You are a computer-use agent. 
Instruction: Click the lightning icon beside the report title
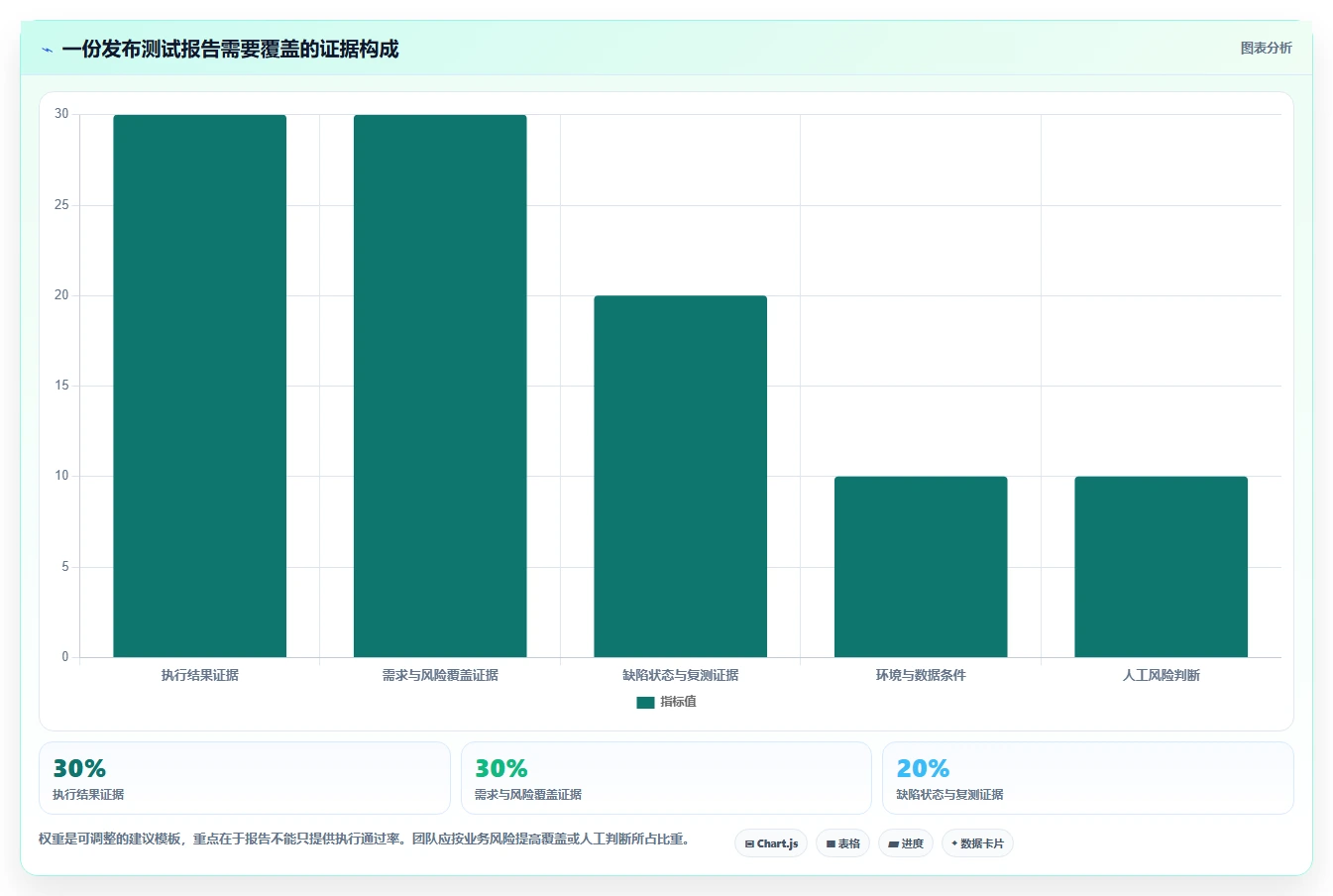[x=47, y=50]
